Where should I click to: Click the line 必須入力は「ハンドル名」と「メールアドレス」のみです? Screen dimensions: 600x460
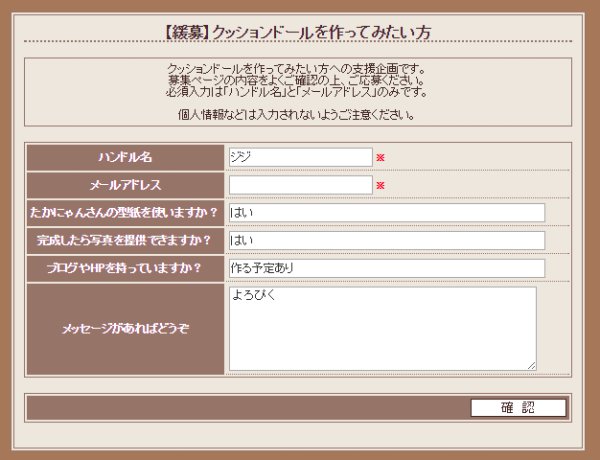tap(297, 93)
